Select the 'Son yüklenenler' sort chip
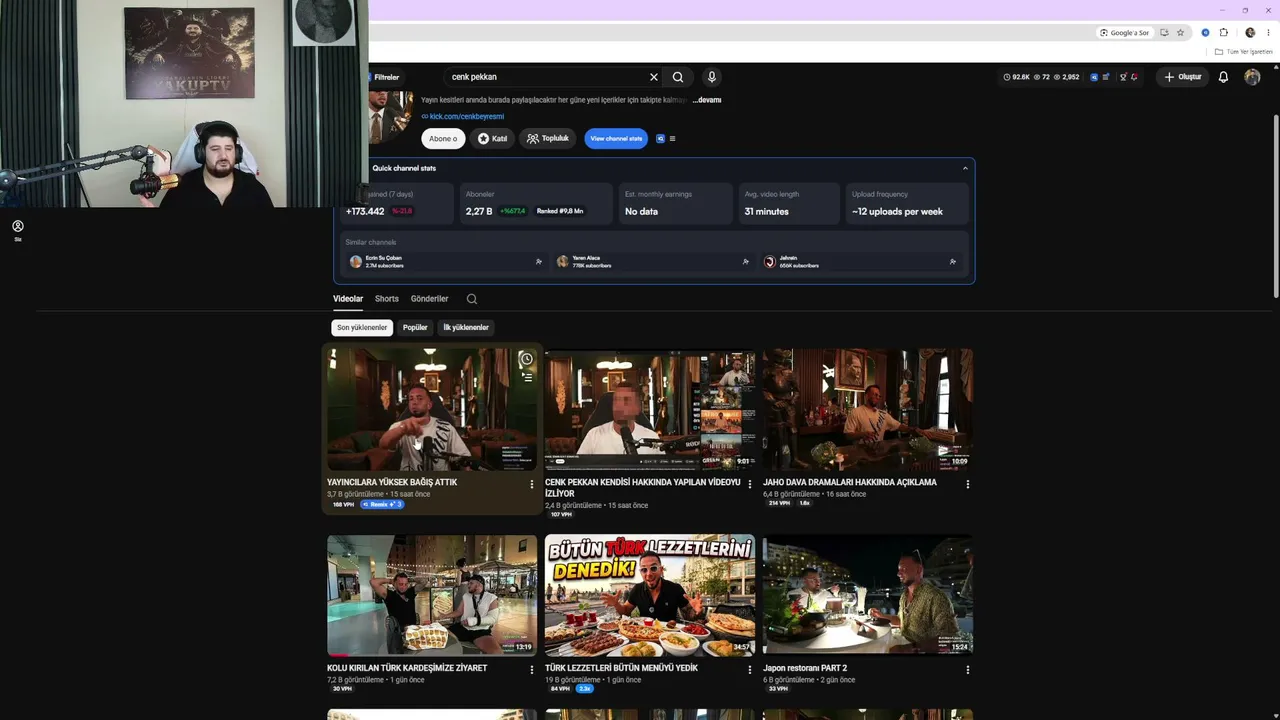Viewport: 1280px width, 720px height. pos(362,328)
